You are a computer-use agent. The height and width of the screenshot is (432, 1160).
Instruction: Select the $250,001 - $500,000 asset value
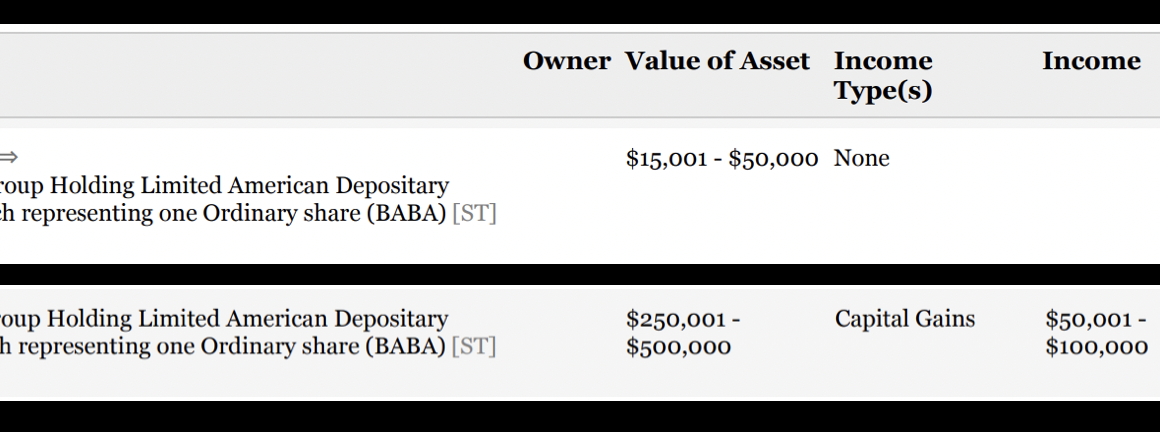point(683,333)
